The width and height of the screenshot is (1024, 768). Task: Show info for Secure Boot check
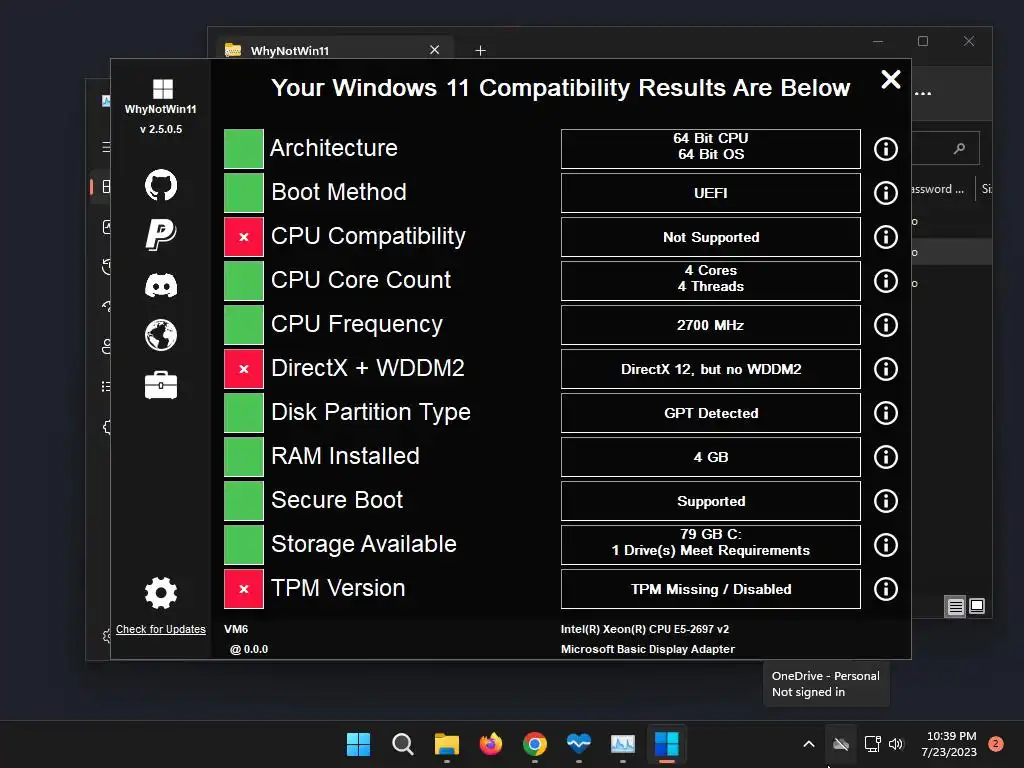[x=886, y=501]
